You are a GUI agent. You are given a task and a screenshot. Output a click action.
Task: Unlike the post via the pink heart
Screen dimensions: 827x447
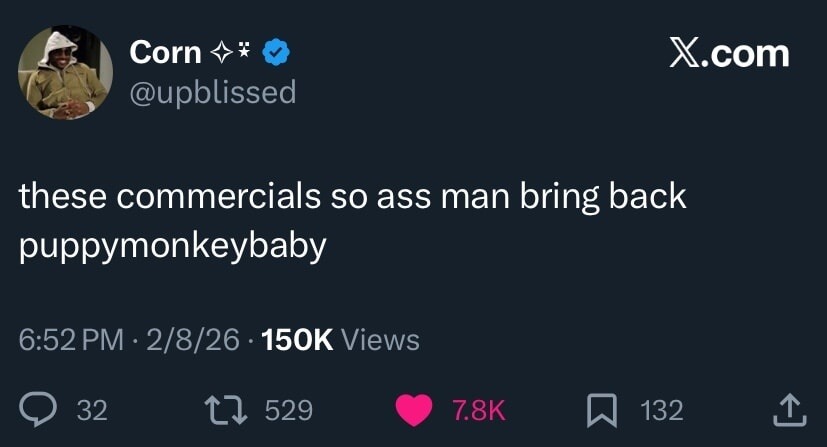tap(411, 409)
